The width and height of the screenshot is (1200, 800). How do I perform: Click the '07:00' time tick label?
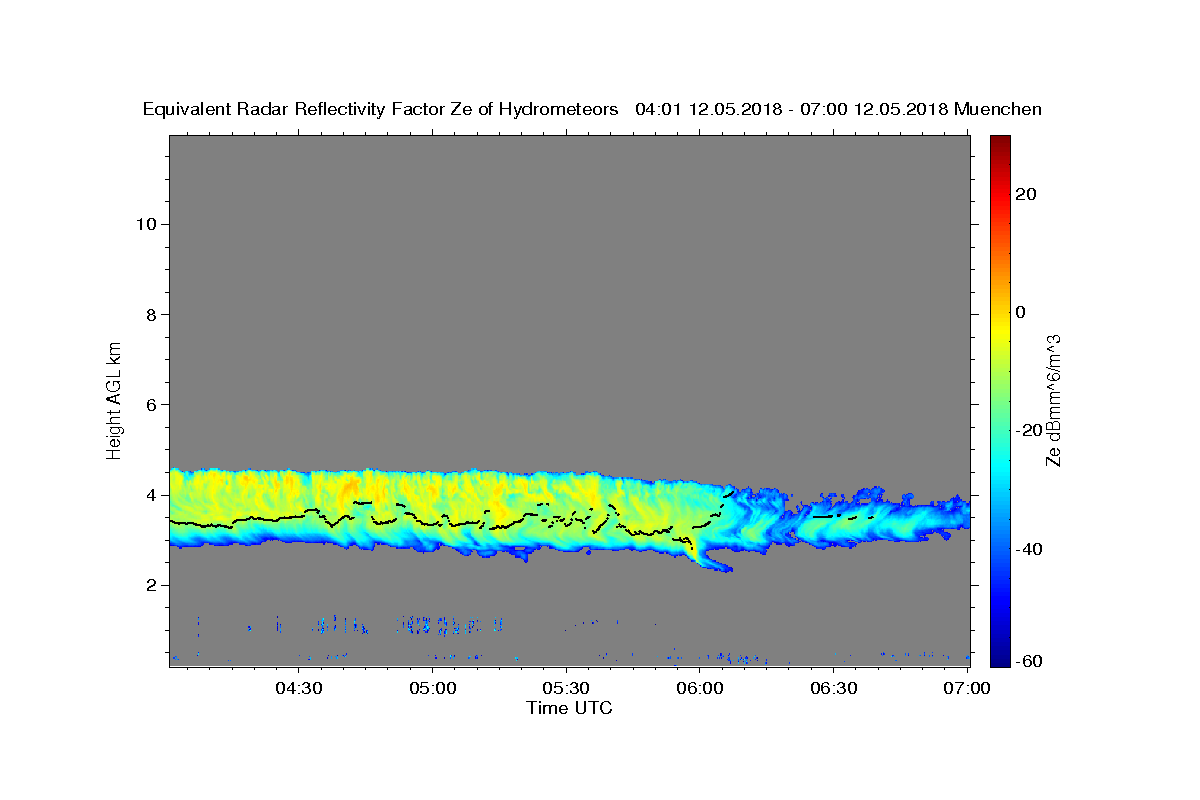967,688
